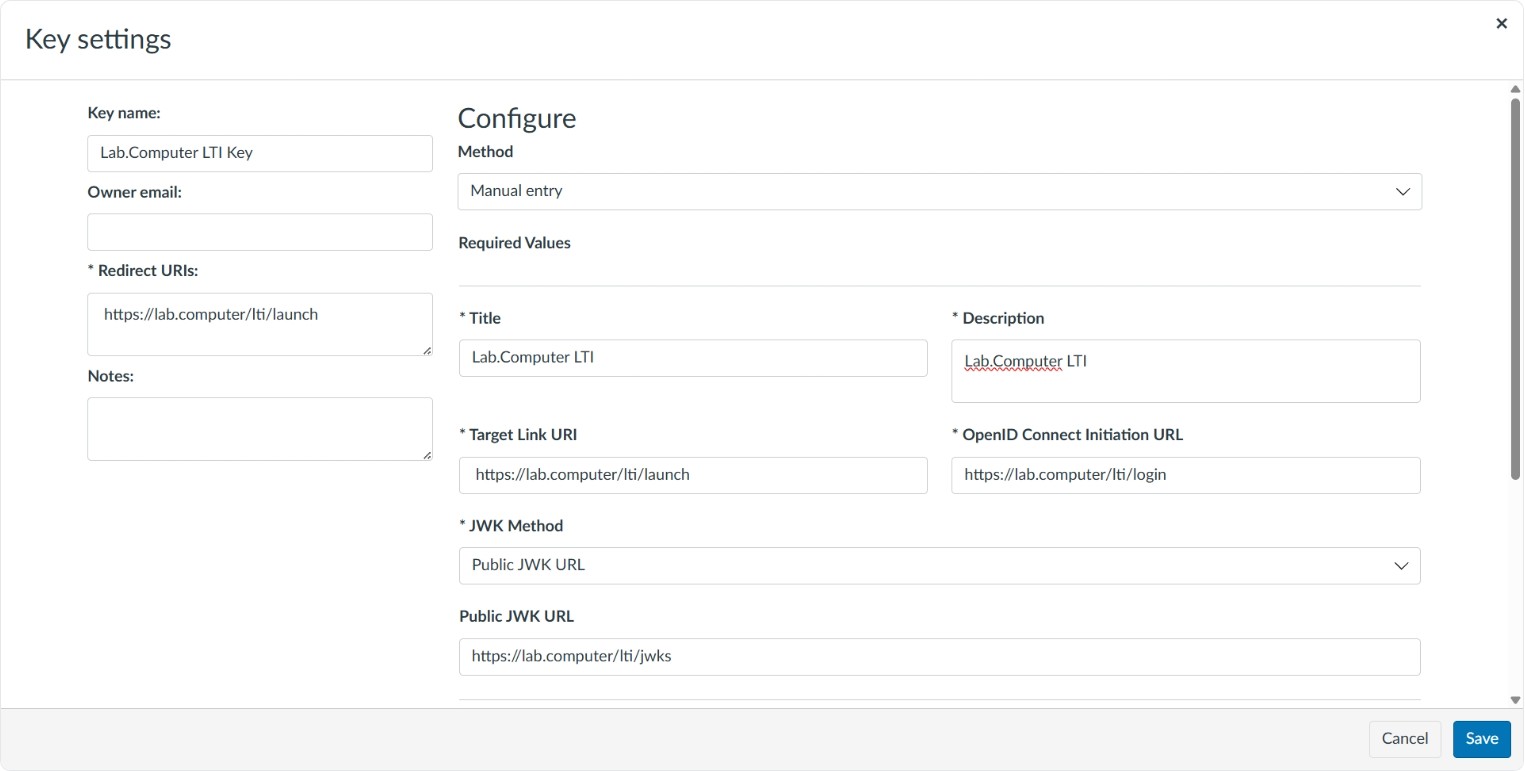The width and height of the screenshot is (1525, 771).
Task: Edit the Description text area
Action: click(x=1185, y=371)
